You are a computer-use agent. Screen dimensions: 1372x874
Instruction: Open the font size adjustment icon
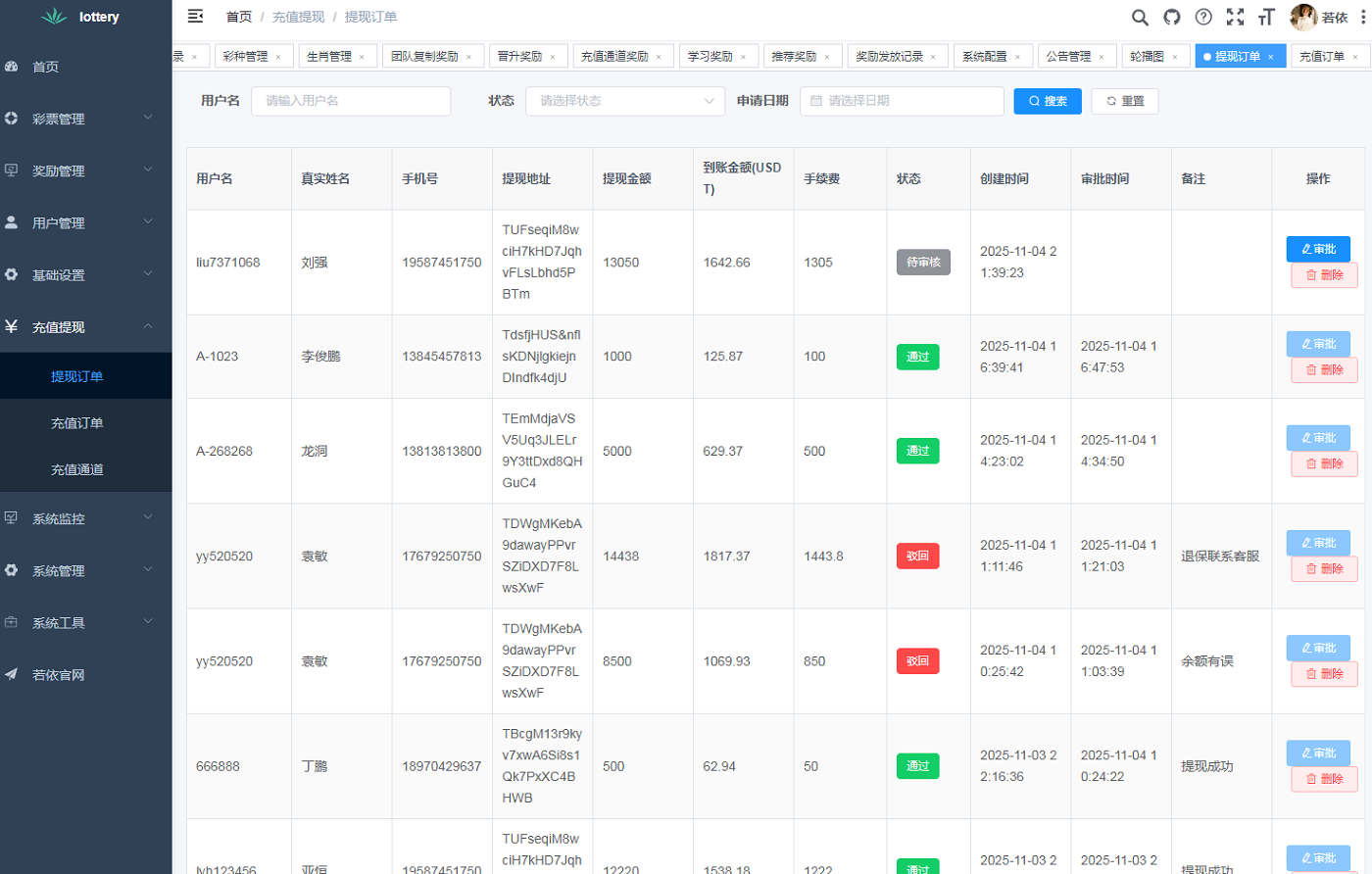click(1268, 17)
